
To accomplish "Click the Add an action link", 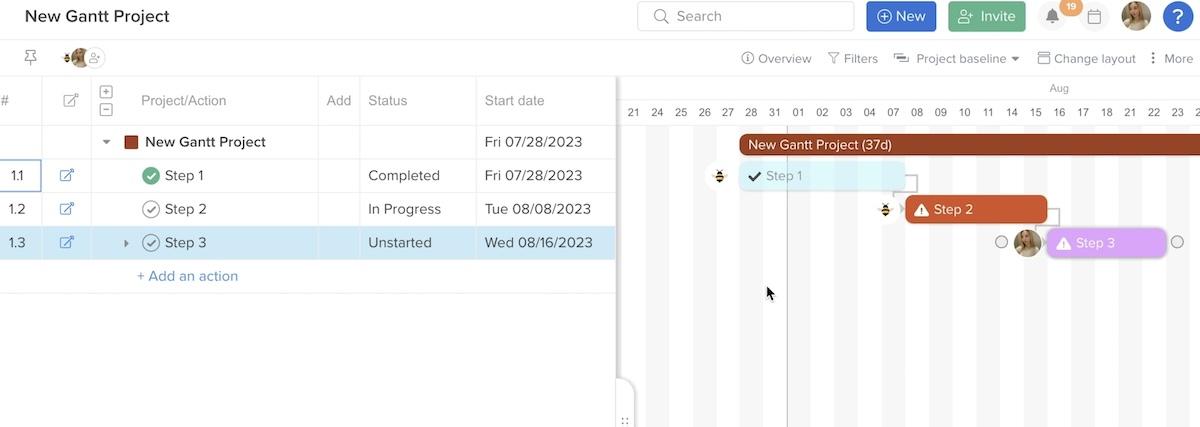I will click(x=187, y=276).
